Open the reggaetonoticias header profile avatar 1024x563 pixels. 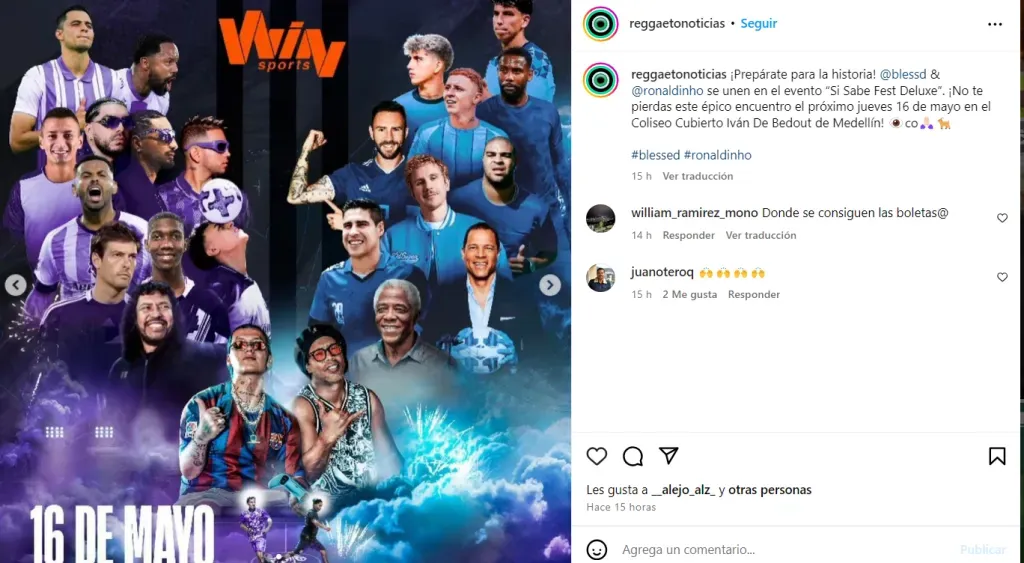tap(601, 24)
